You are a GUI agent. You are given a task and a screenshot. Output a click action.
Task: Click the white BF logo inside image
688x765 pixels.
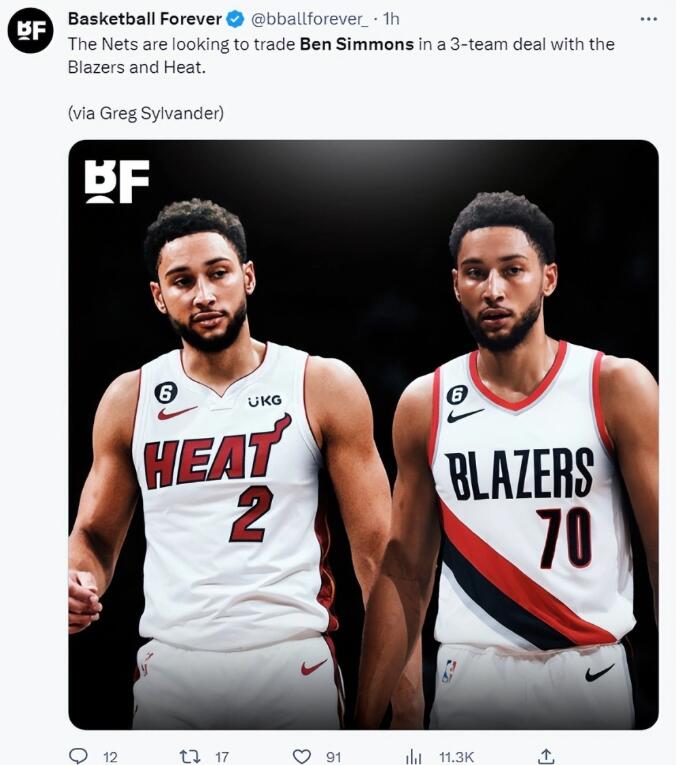pyautogui.click(x=117, y=181)
